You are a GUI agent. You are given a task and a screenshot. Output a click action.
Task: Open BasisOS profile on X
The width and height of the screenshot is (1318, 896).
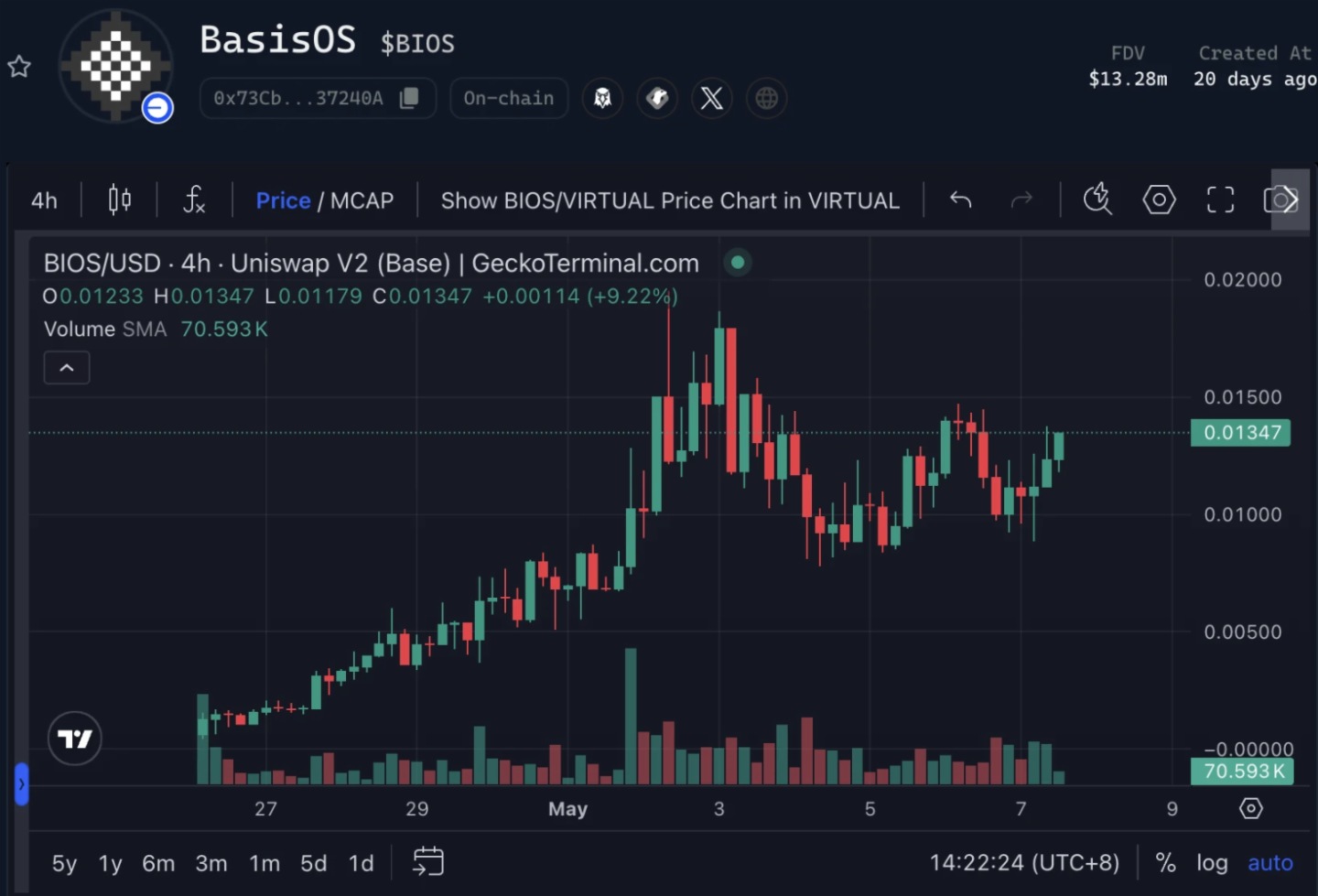pyautogui.click(x=711, y=98)
